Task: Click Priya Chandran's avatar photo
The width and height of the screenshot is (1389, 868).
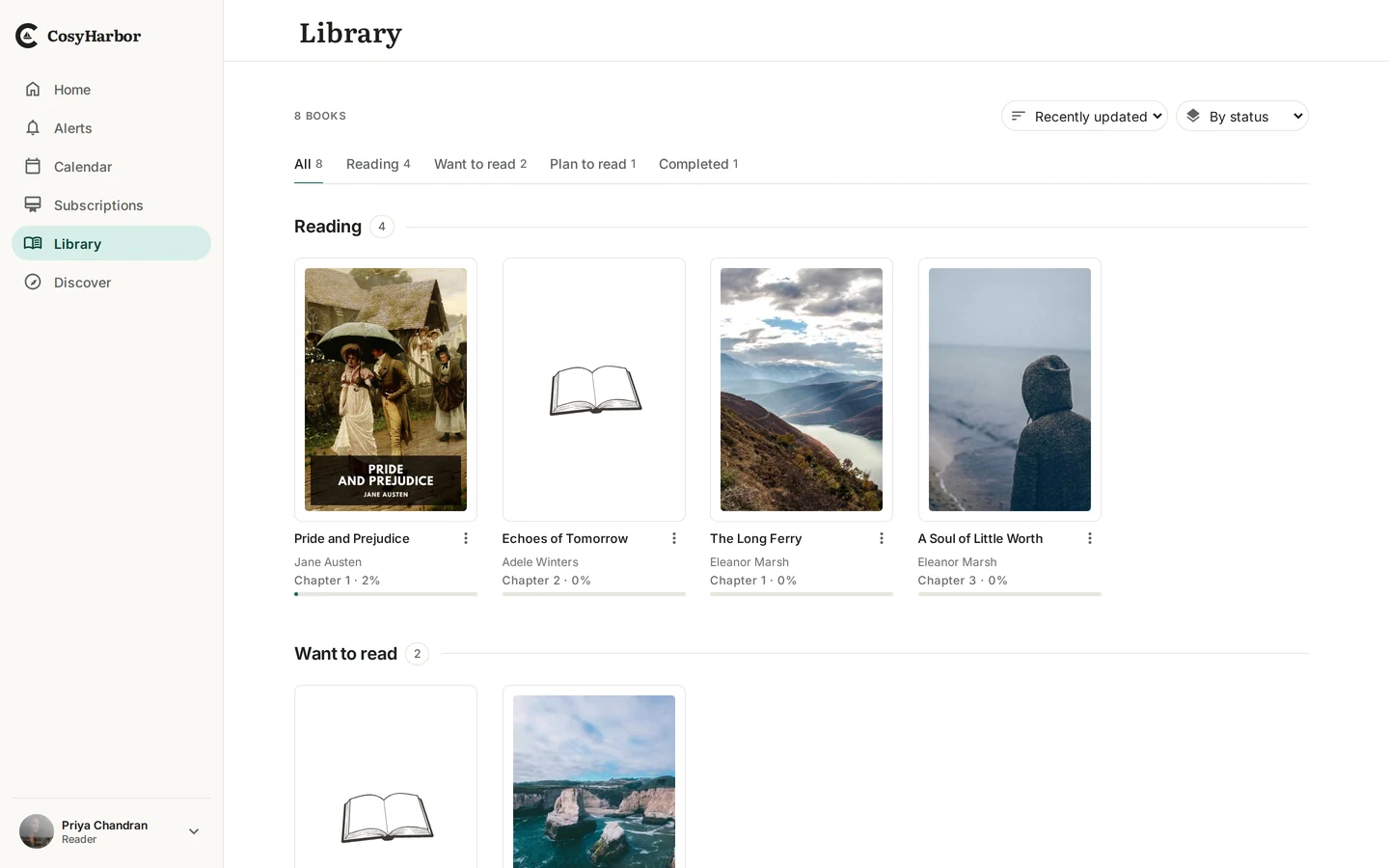Action: (x=37, y=831)
